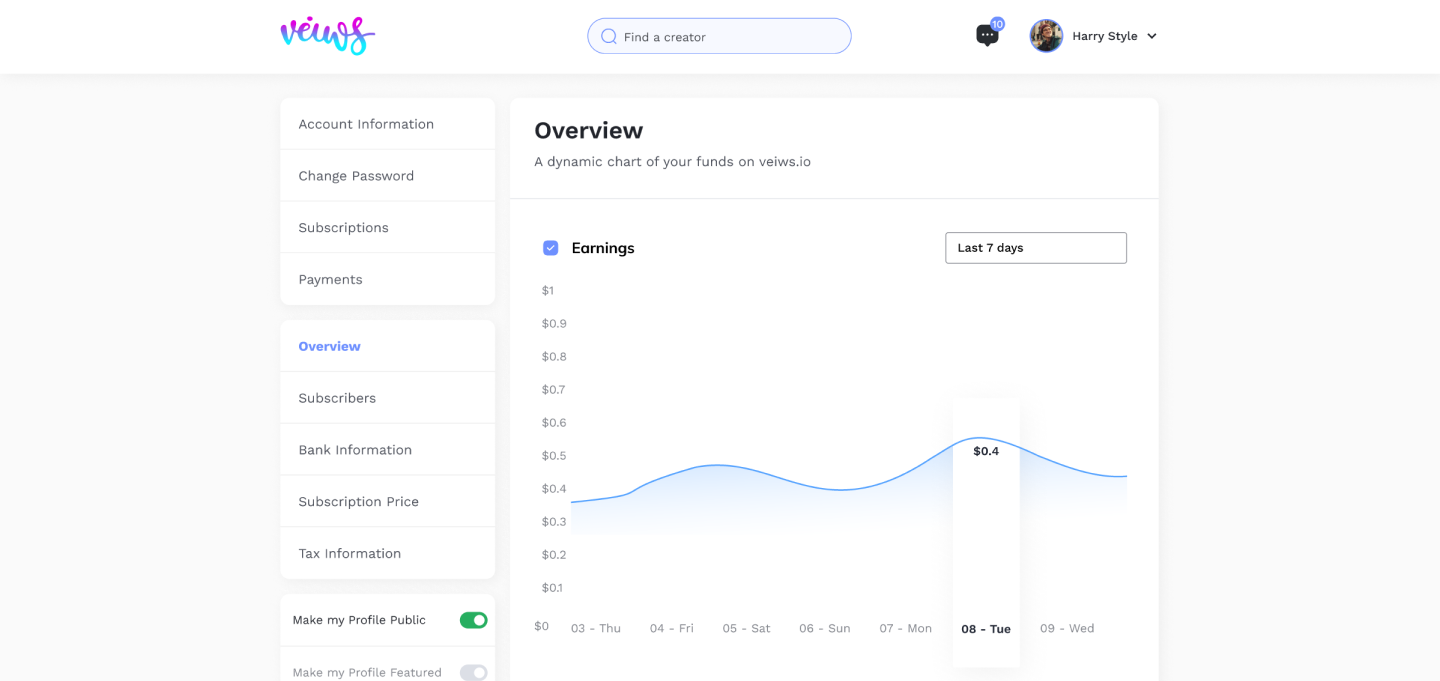Uncheck the Earnings checkbox
Viewport: 1440px width, 681px height.
point(550,248)
